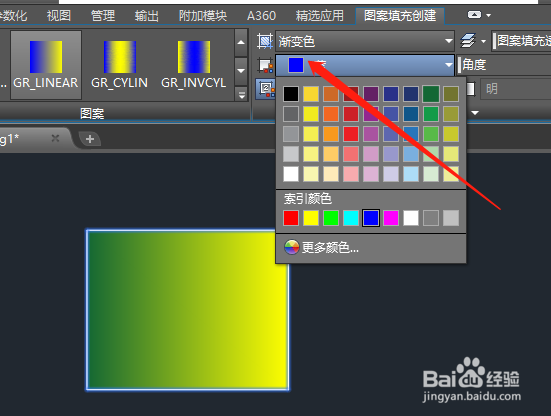
Task: Click the 明 tint field
Action: point(515,89)
